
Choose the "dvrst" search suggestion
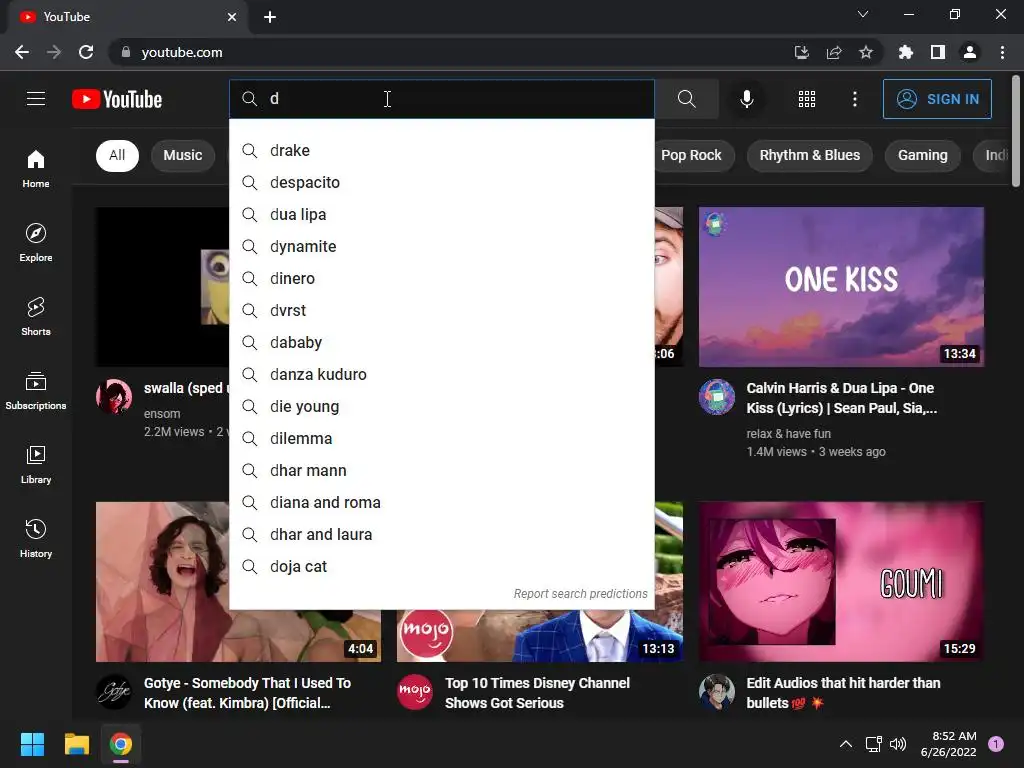[x=442, y=310]
